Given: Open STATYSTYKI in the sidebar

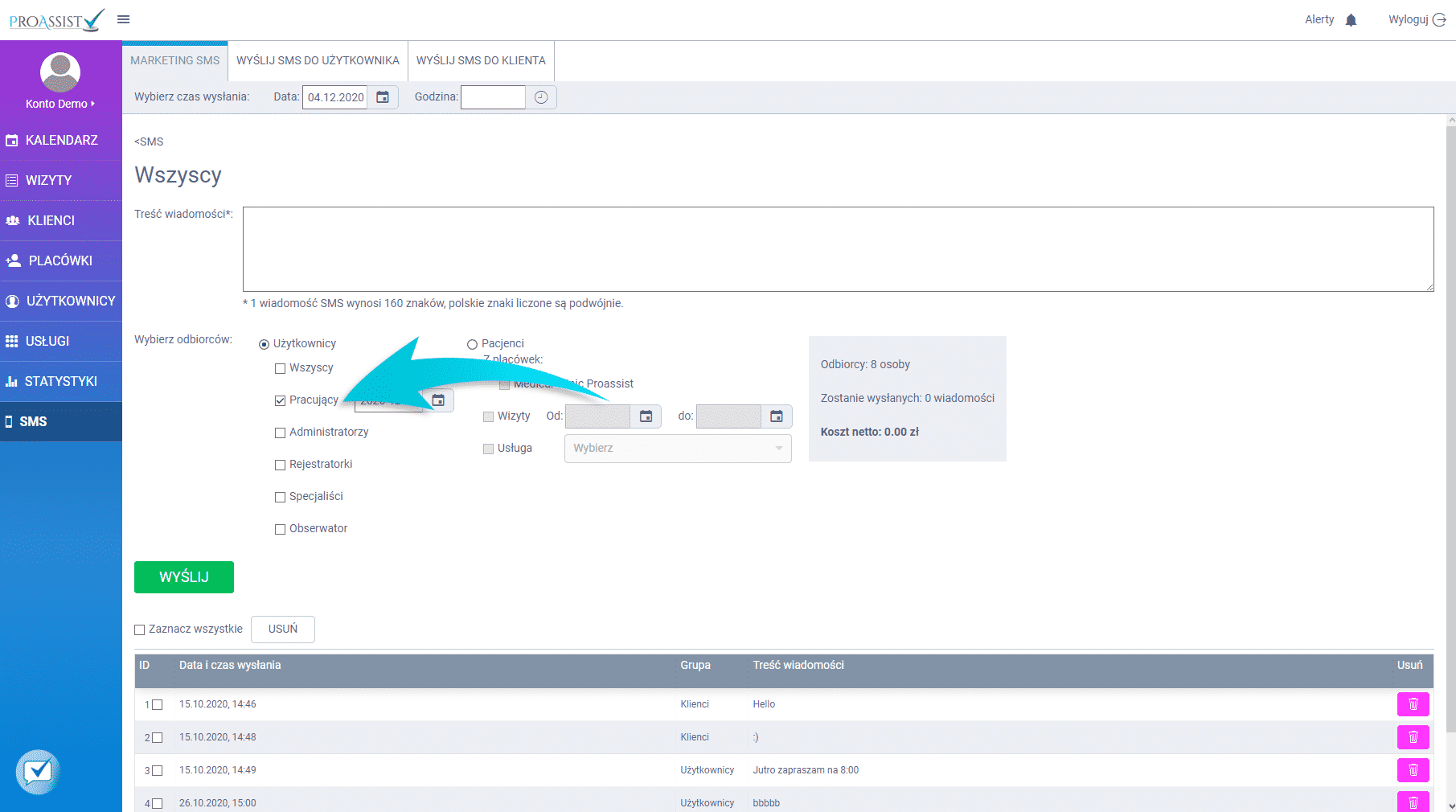Looking at the screenshot, I should click(x=61, y=381).
